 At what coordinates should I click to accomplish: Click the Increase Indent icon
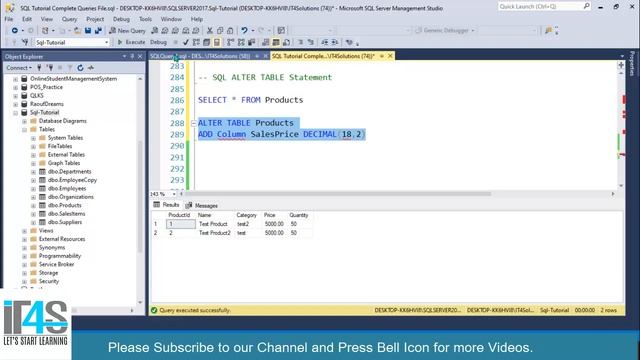coord(335,42)
